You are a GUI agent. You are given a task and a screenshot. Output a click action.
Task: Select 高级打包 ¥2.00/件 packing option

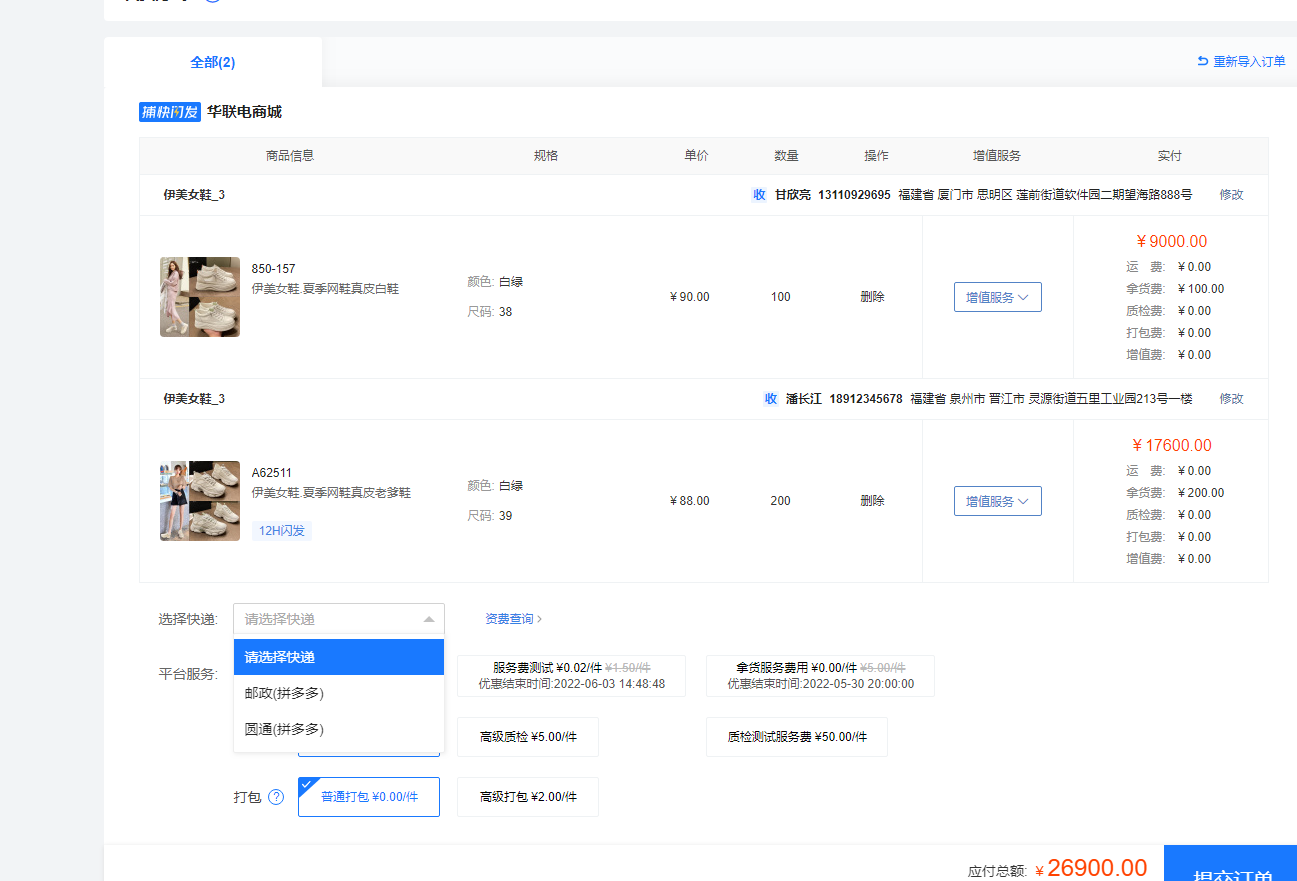[528, 797]
